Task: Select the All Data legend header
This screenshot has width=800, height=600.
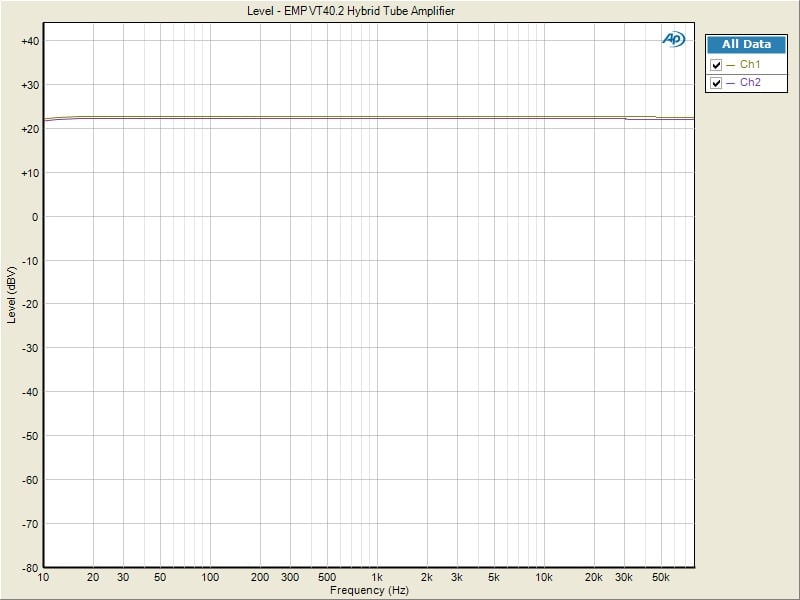Action: point(746,44)
